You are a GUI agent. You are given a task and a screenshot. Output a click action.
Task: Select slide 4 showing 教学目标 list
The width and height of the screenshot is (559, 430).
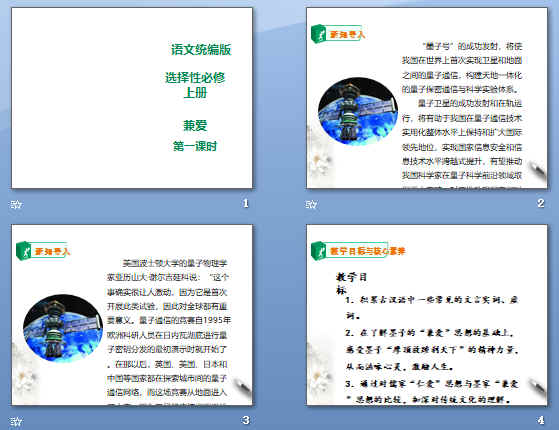(427, 315)
